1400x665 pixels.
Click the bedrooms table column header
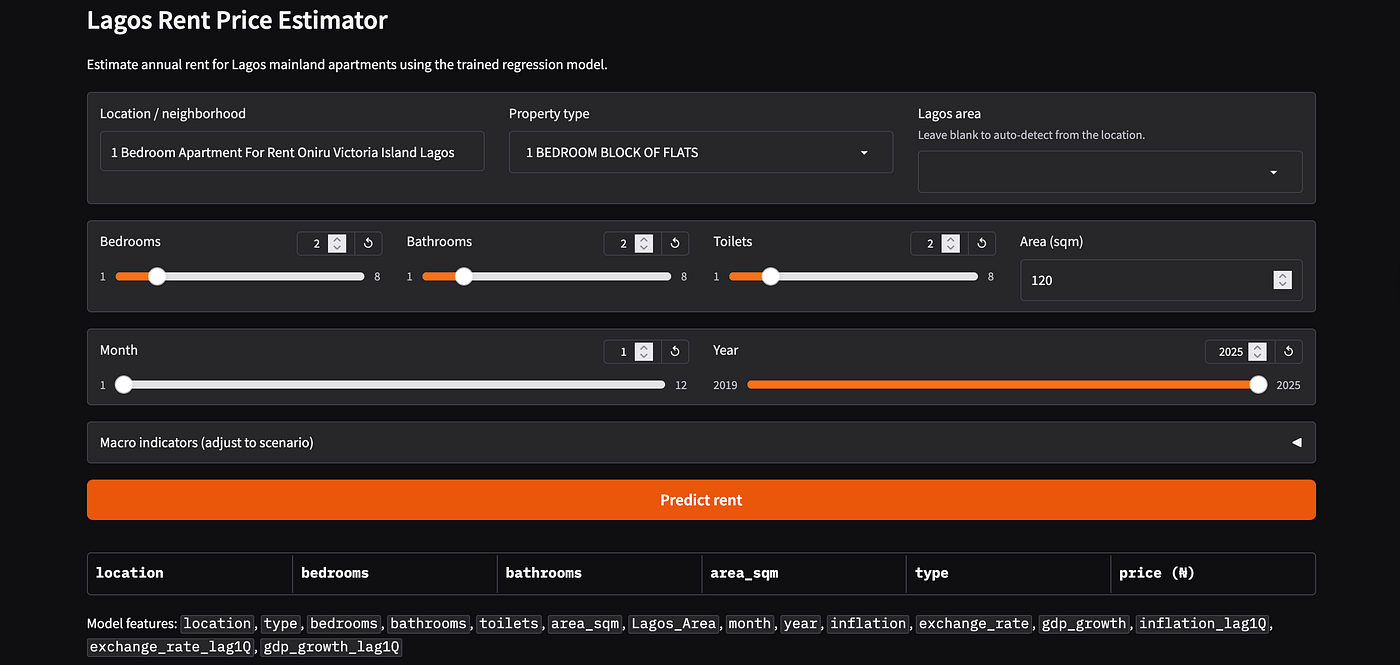click(333, 573)
